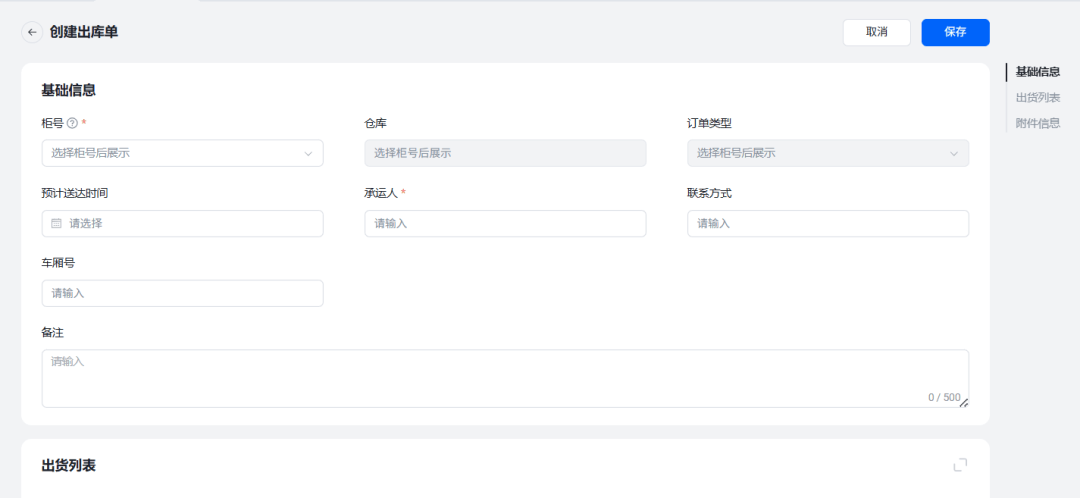Click the disabled 仓库 field
The width and height of the screenshot is (1080, 498).
pos(505,153)
